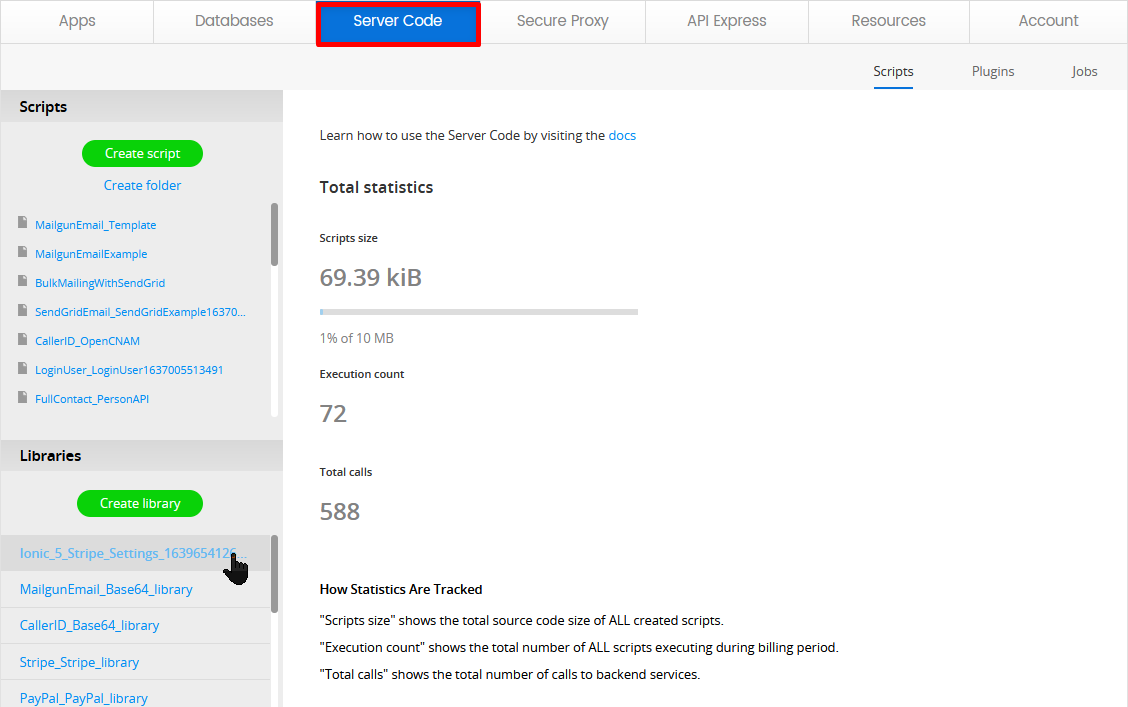Switch to the Databases tab
The height and width of the screenshot is (707, 1128).
[x=235, y=22]
